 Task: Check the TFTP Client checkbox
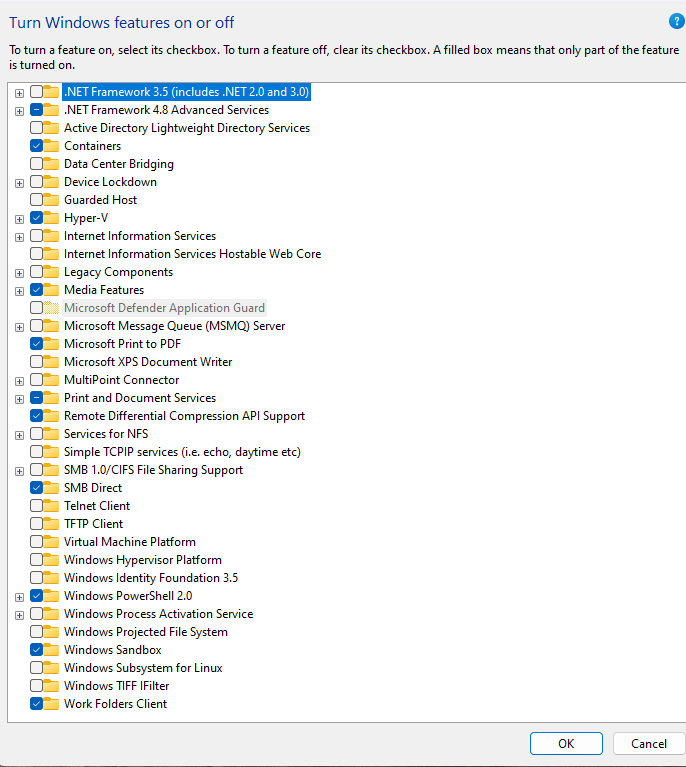(36, 524)
